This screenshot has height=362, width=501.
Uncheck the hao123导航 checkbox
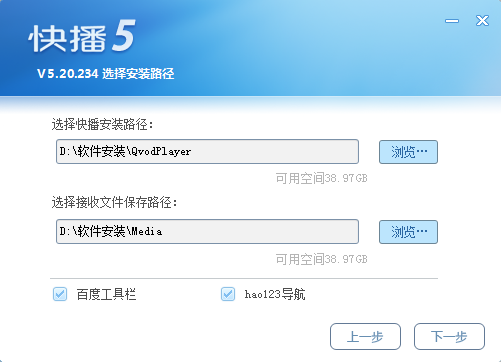point(228,294)
